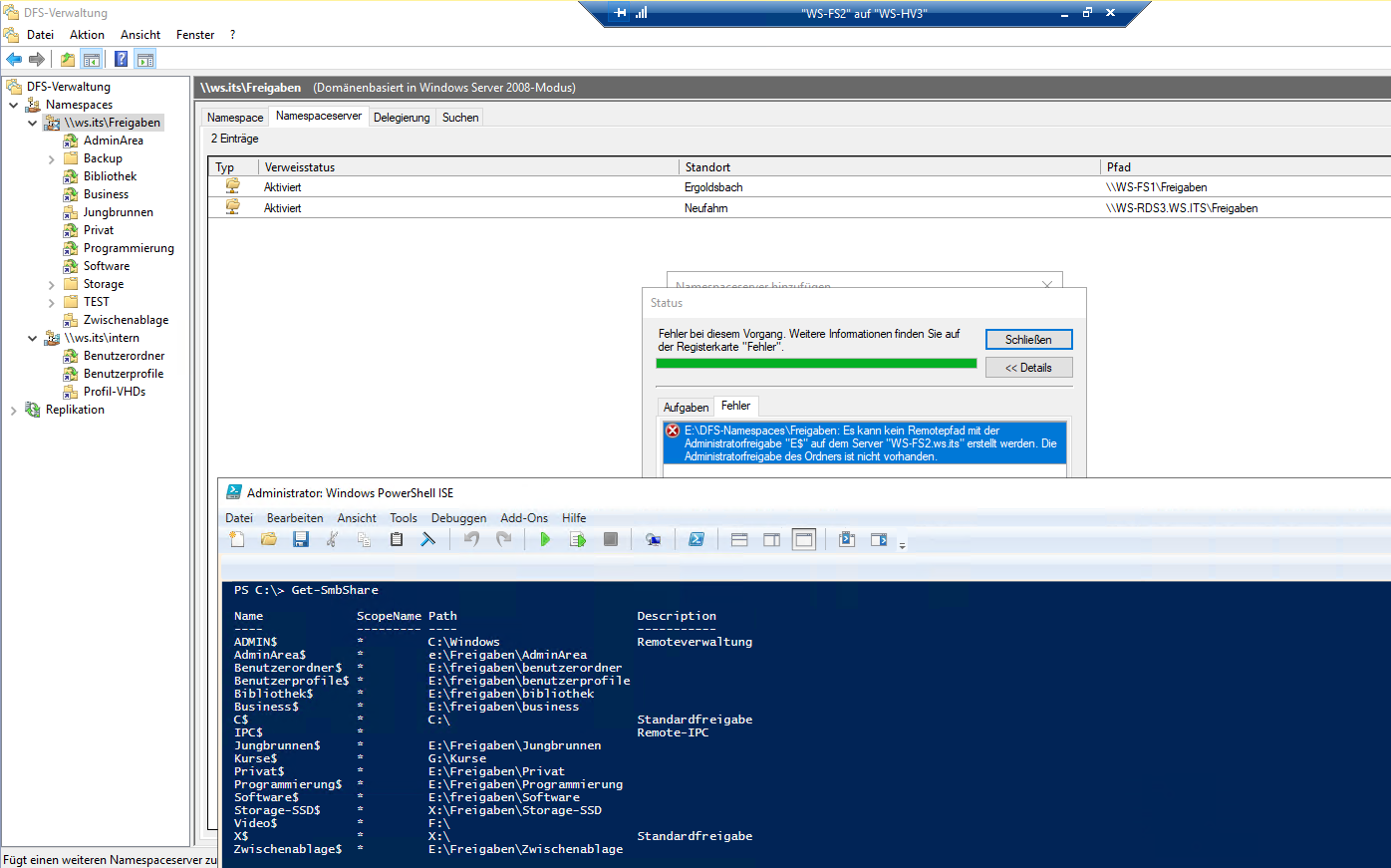Expand the Replikation node

coord(14,410)
